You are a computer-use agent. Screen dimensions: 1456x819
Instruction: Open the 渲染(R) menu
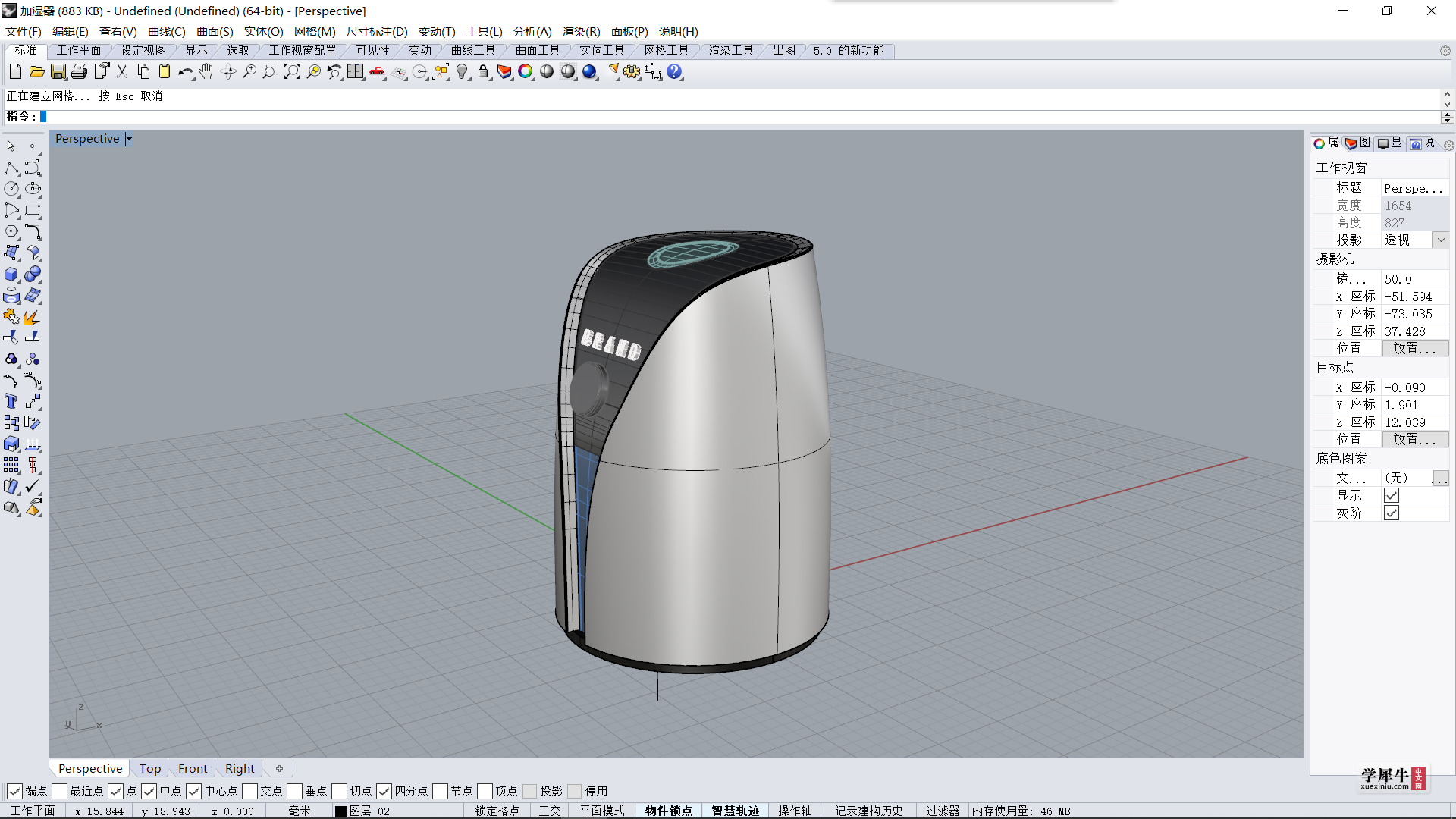581,31
